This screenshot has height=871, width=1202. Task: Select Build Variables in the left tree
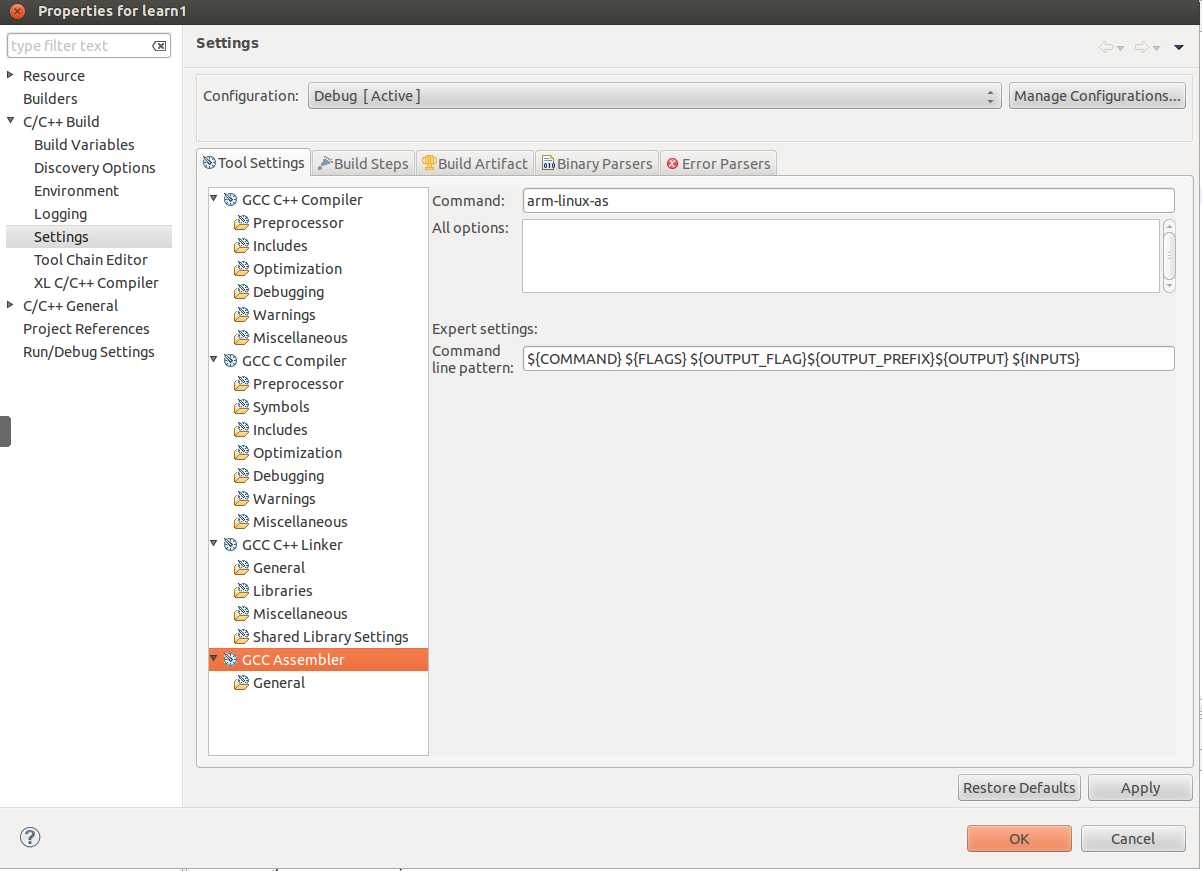(84, 145)
